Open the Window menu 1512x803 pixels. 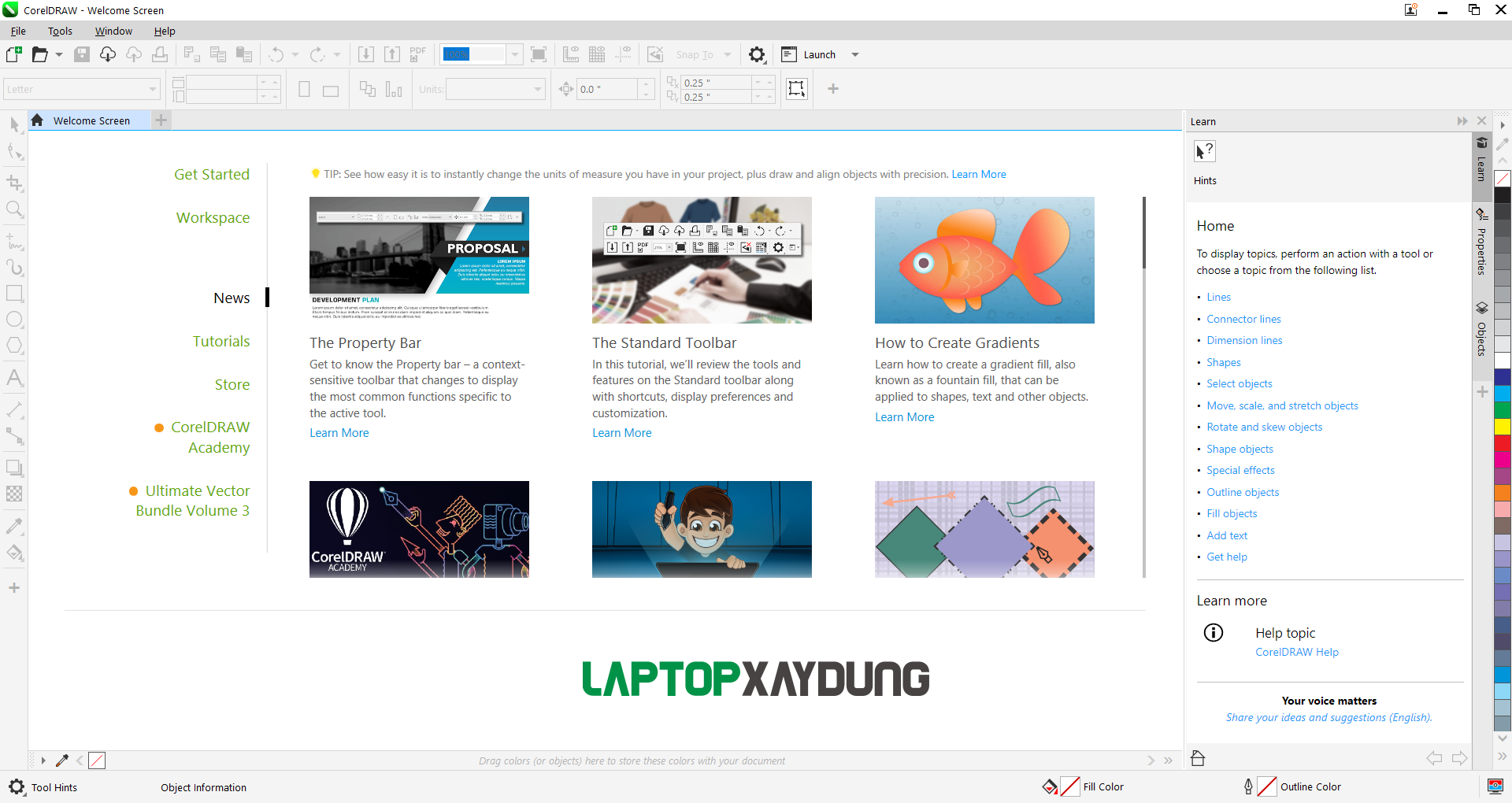click(113, 31)
